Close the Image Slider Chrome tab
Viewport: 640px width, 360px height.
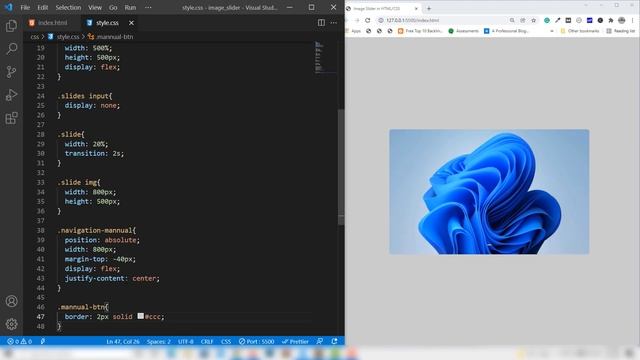click(x=416, y=8)
